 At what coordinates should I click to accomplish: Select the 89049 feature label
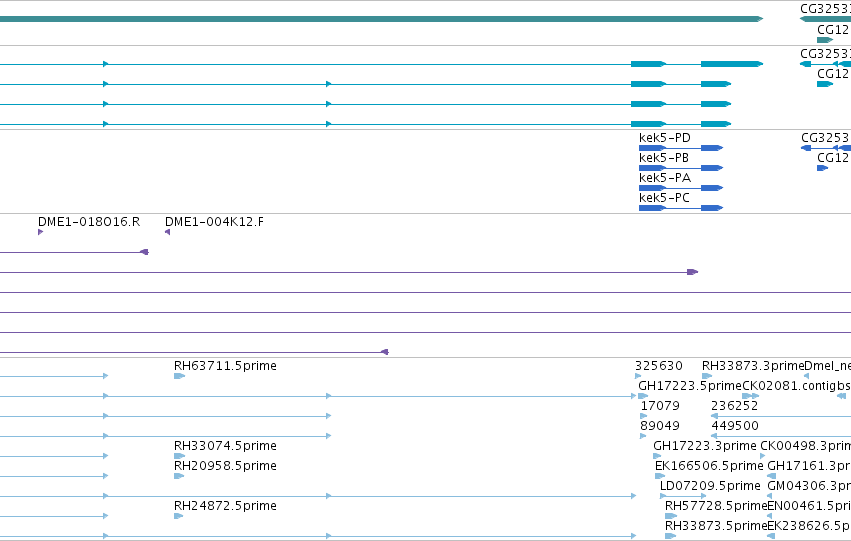[x=660, y=426]
